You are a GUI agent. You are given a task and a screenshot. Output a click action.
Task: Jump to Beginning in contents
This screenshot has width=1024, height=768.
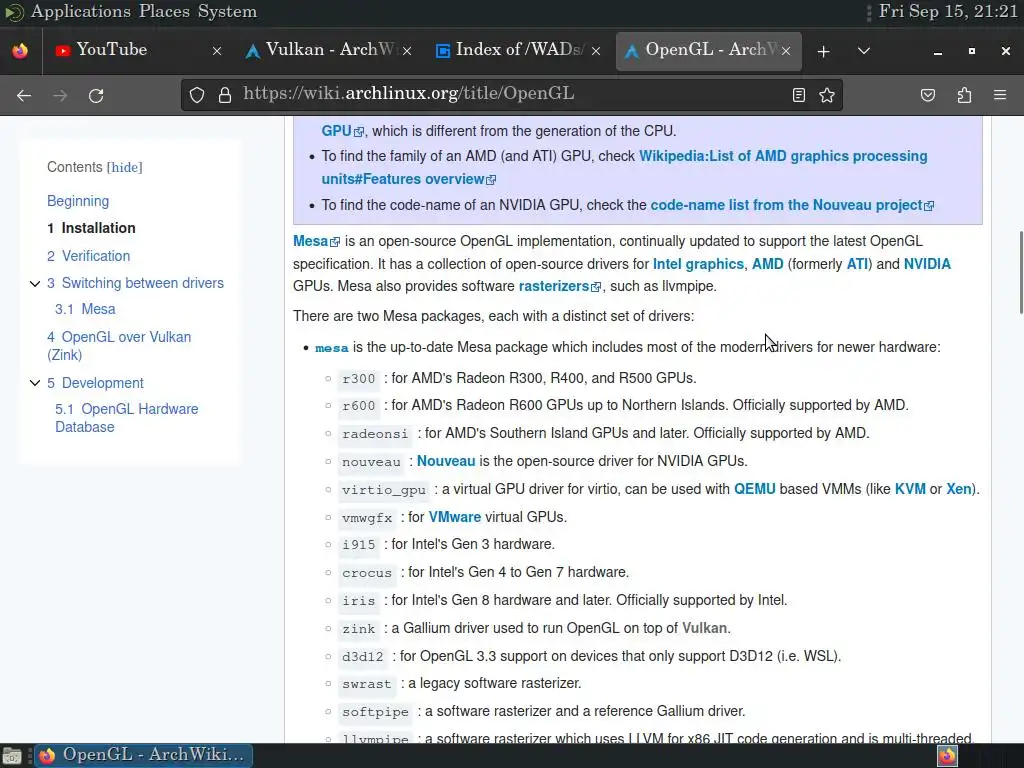(x=78, y=201)
